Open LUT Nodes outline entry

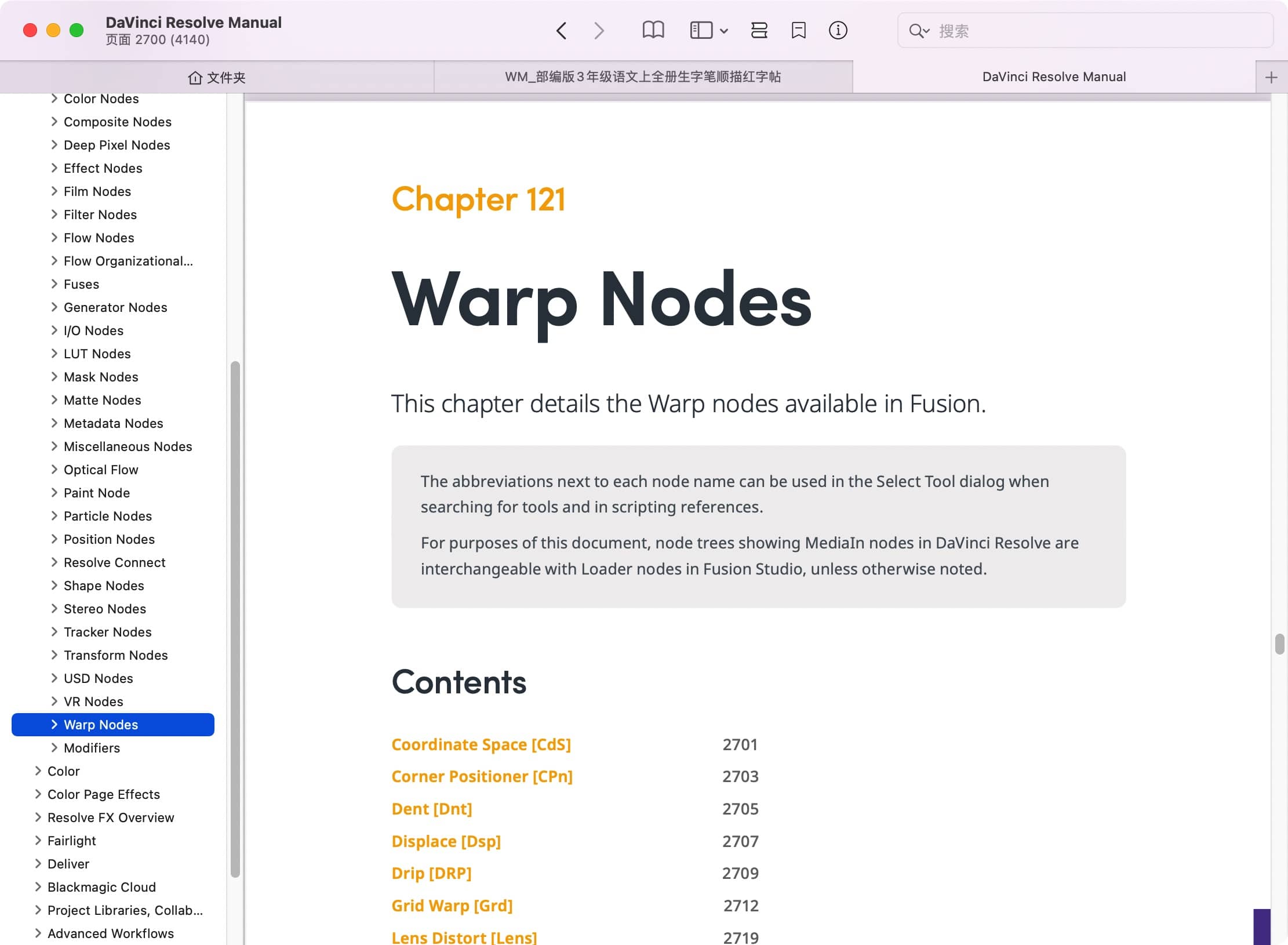pos(97,354)
